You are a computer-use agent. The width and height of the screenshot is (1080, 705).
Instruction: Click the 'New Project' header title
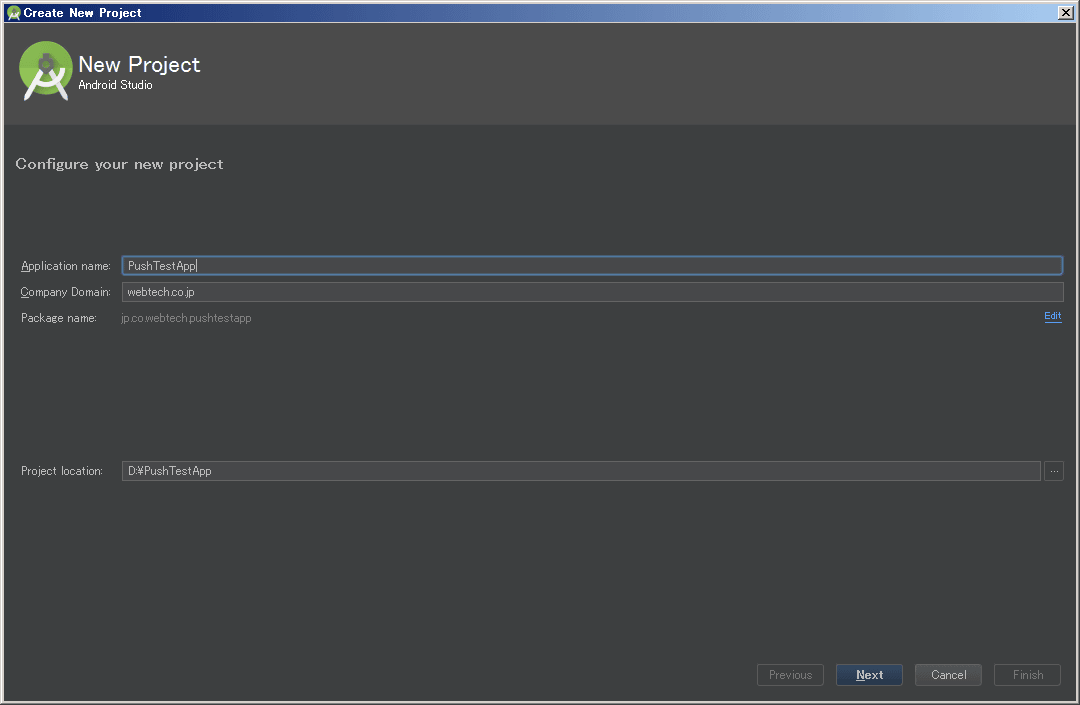coord(139,64)
